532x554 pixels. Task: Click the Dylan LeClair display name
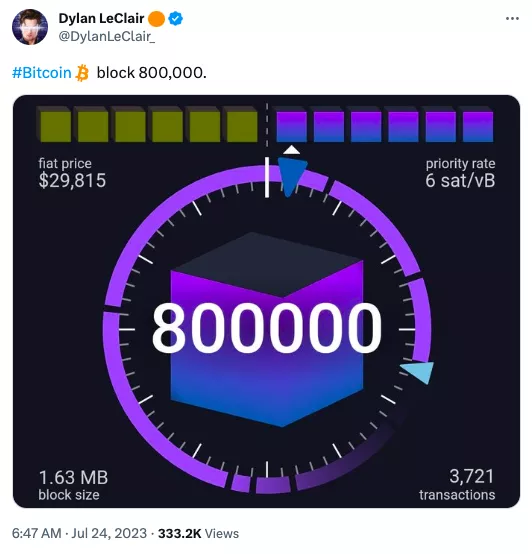tap(101, 18)
